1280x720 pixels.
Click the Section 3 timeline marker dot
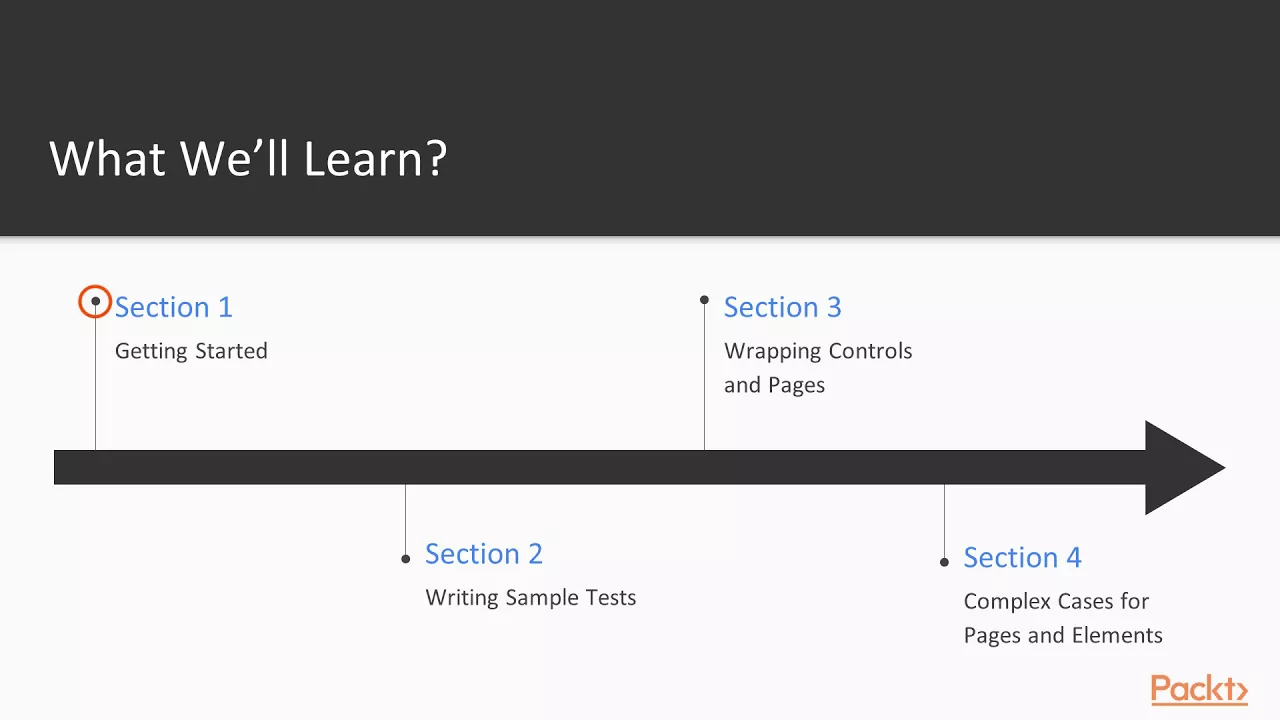pyautogui.click(x=704, y=299)
